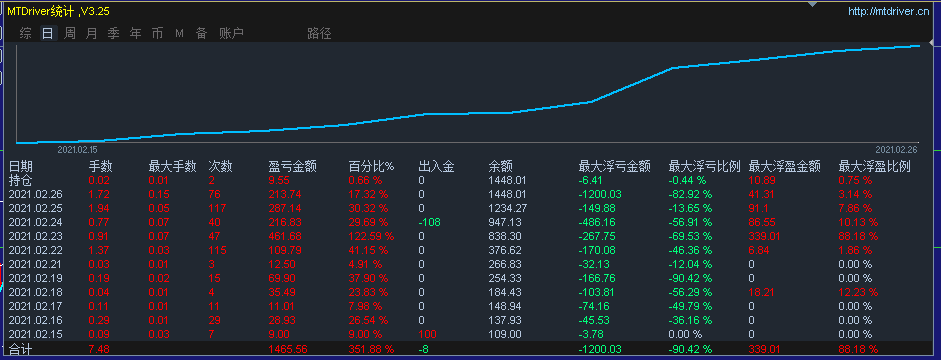Click the 最大手数 column header
Screen dimensions: 941x360
(173, 166)
